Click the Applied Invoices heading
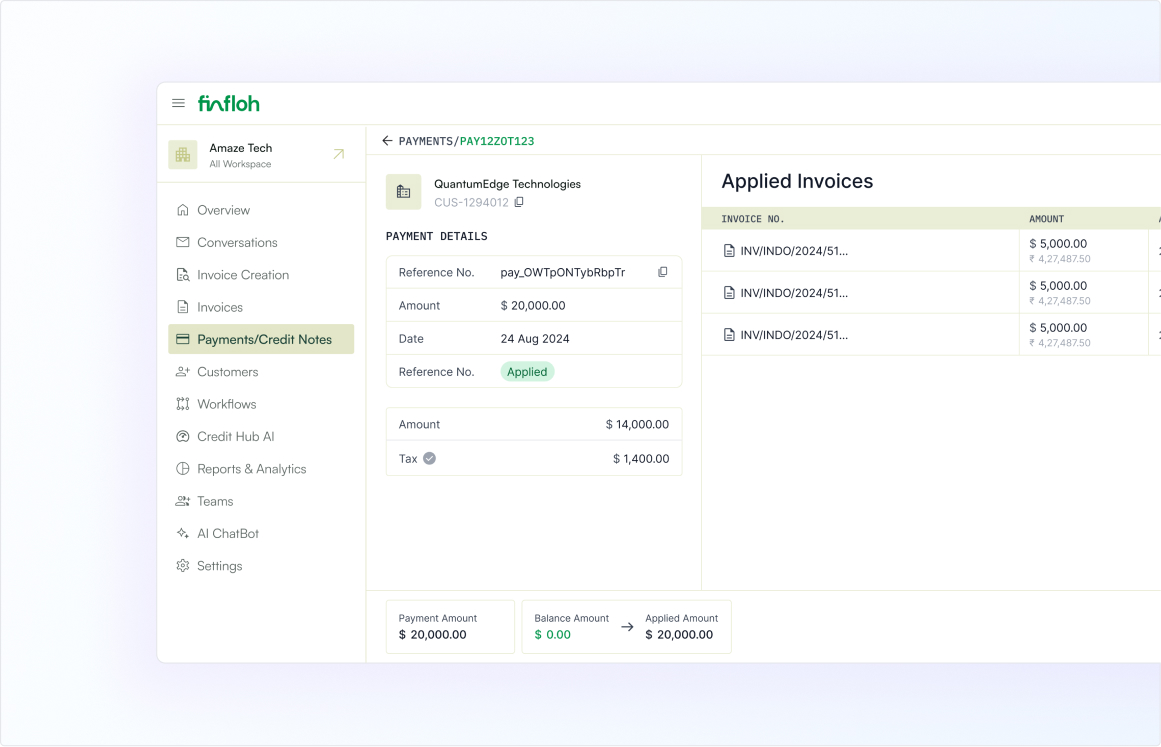 [797, 181]
